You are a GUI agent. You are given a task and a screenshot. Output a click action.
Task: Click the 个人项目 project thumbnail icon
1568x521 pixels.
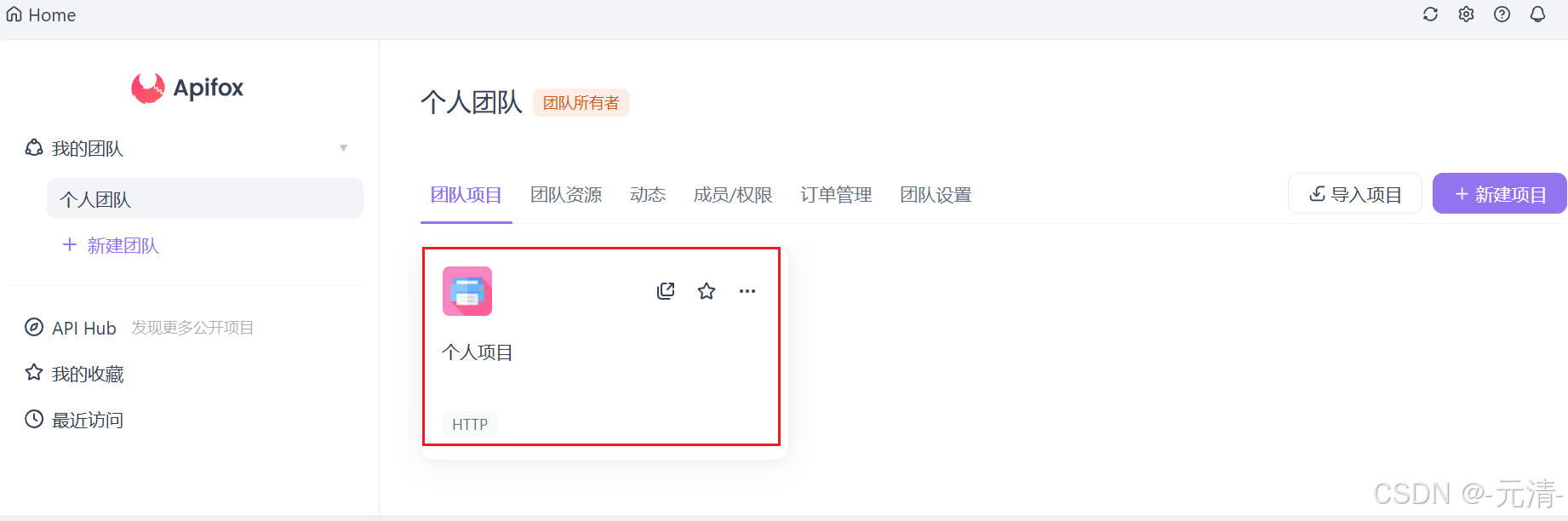point(467,291)
